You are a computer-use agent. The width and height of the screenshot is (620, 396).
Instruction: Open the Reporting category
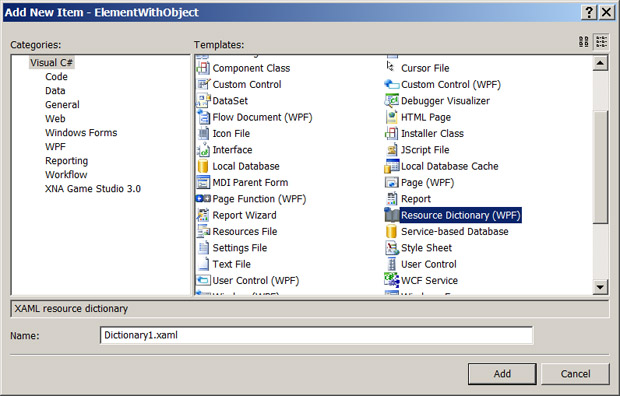(x=66, y=161)
